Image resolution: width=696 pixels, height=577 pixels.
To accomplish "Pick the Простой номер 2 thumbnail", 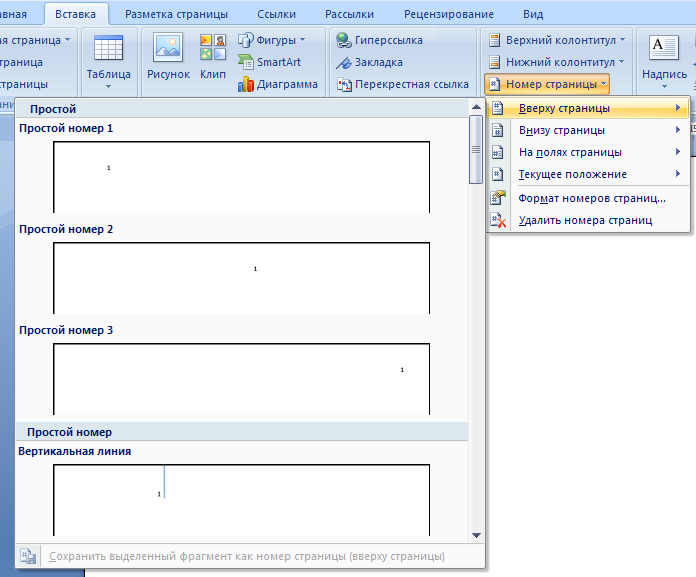I will tap(241, 278).
